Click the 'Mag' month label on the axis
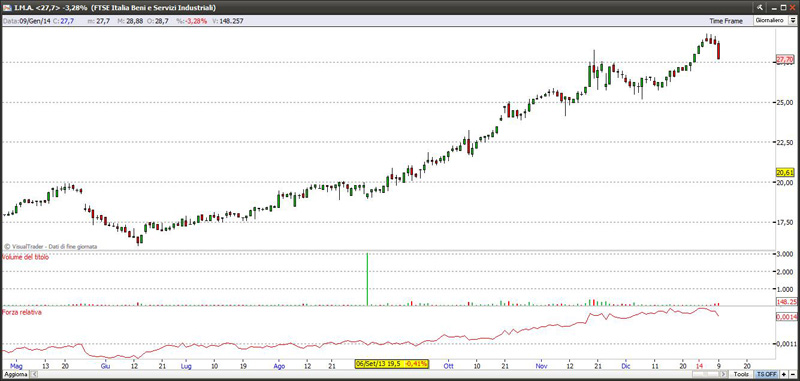Screen dimensions: 800x381 [16, 366]
